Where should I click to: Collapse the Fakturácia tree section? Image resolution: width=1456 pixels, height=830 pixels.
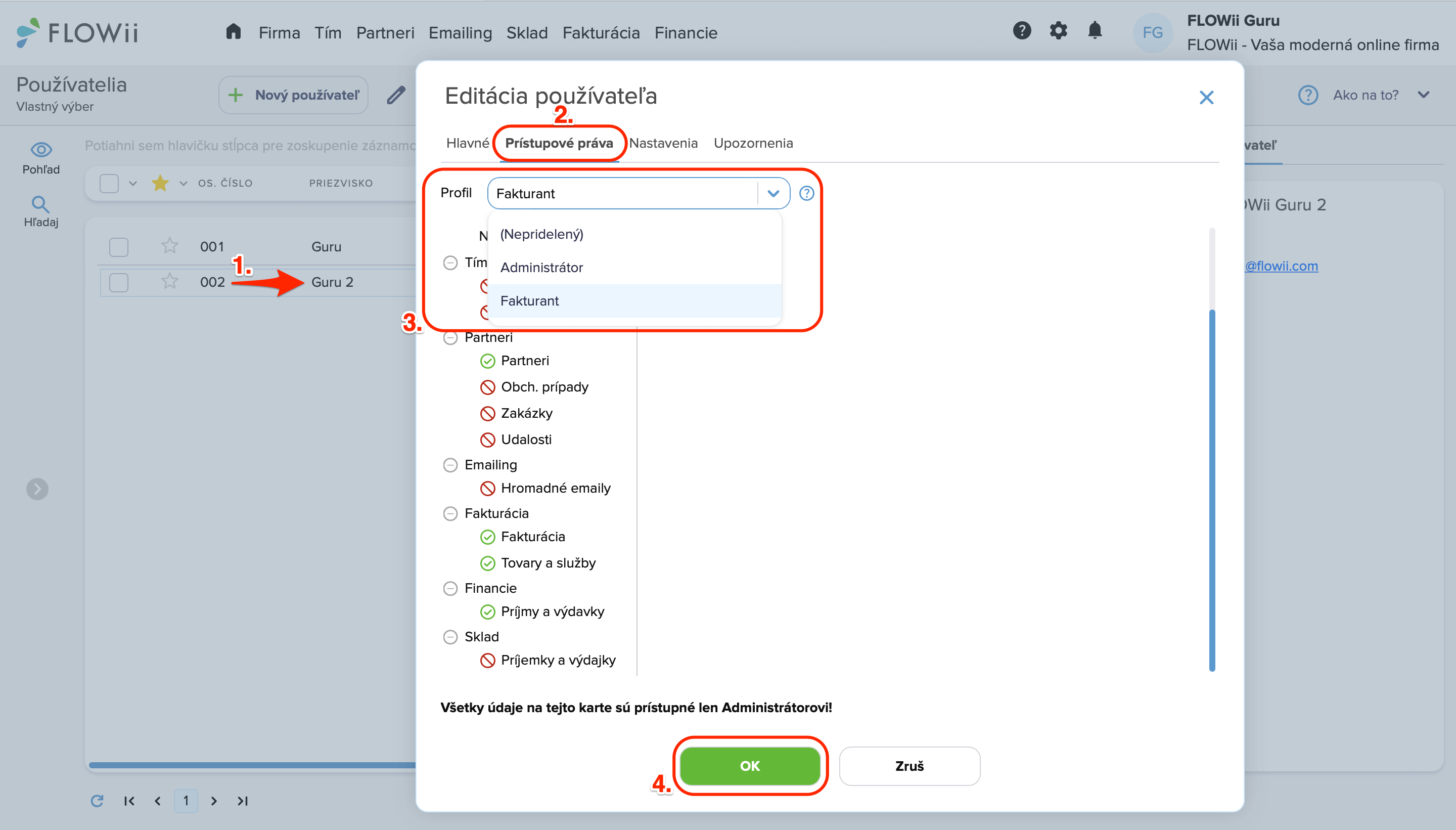(450, 513)
